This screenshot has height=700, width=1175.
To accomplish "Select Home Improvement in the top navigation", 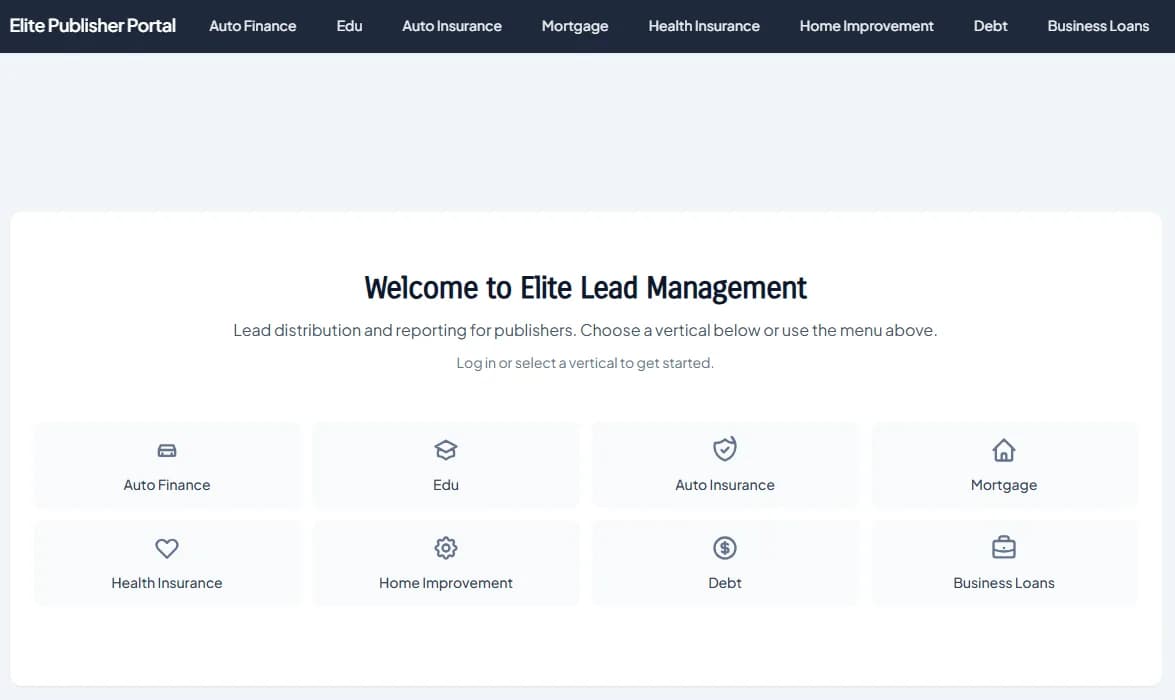I will [x=866, y=26].
